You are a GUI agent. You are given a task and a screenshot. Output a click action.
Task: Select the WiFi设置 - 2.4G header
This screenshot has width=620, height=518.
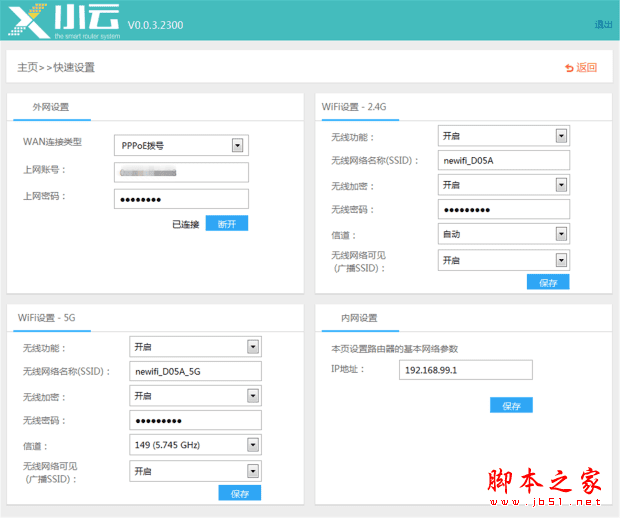(354, 107)
